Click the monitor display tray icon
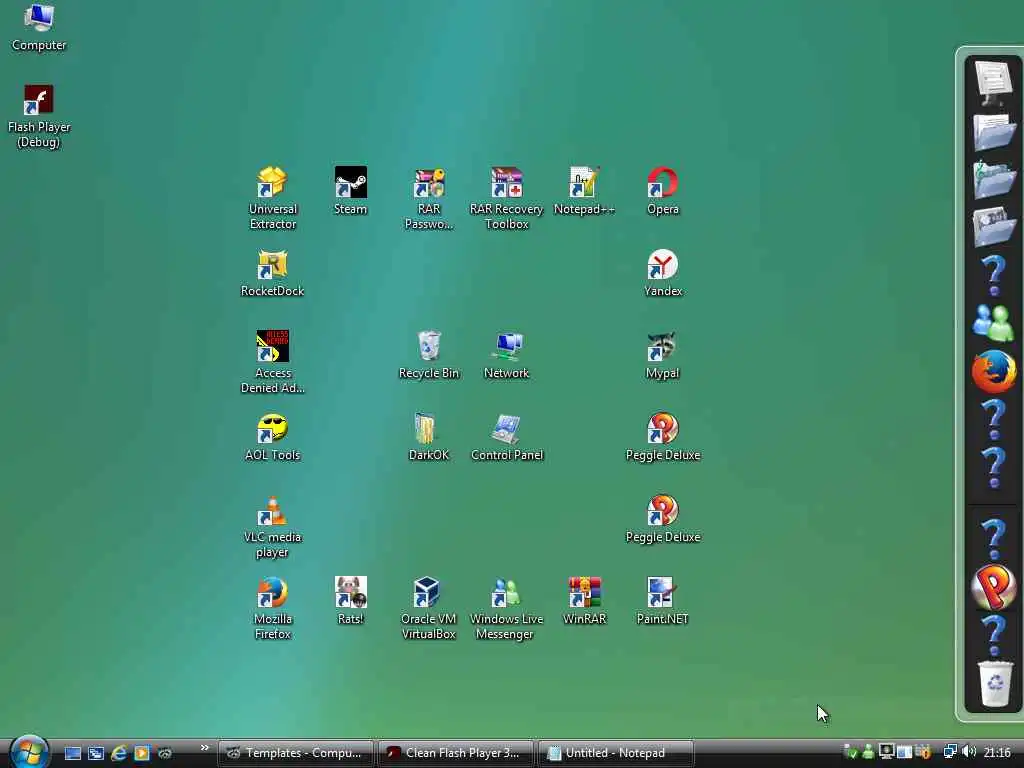Viewport: 1024px width, 768px height. (886, 752)
